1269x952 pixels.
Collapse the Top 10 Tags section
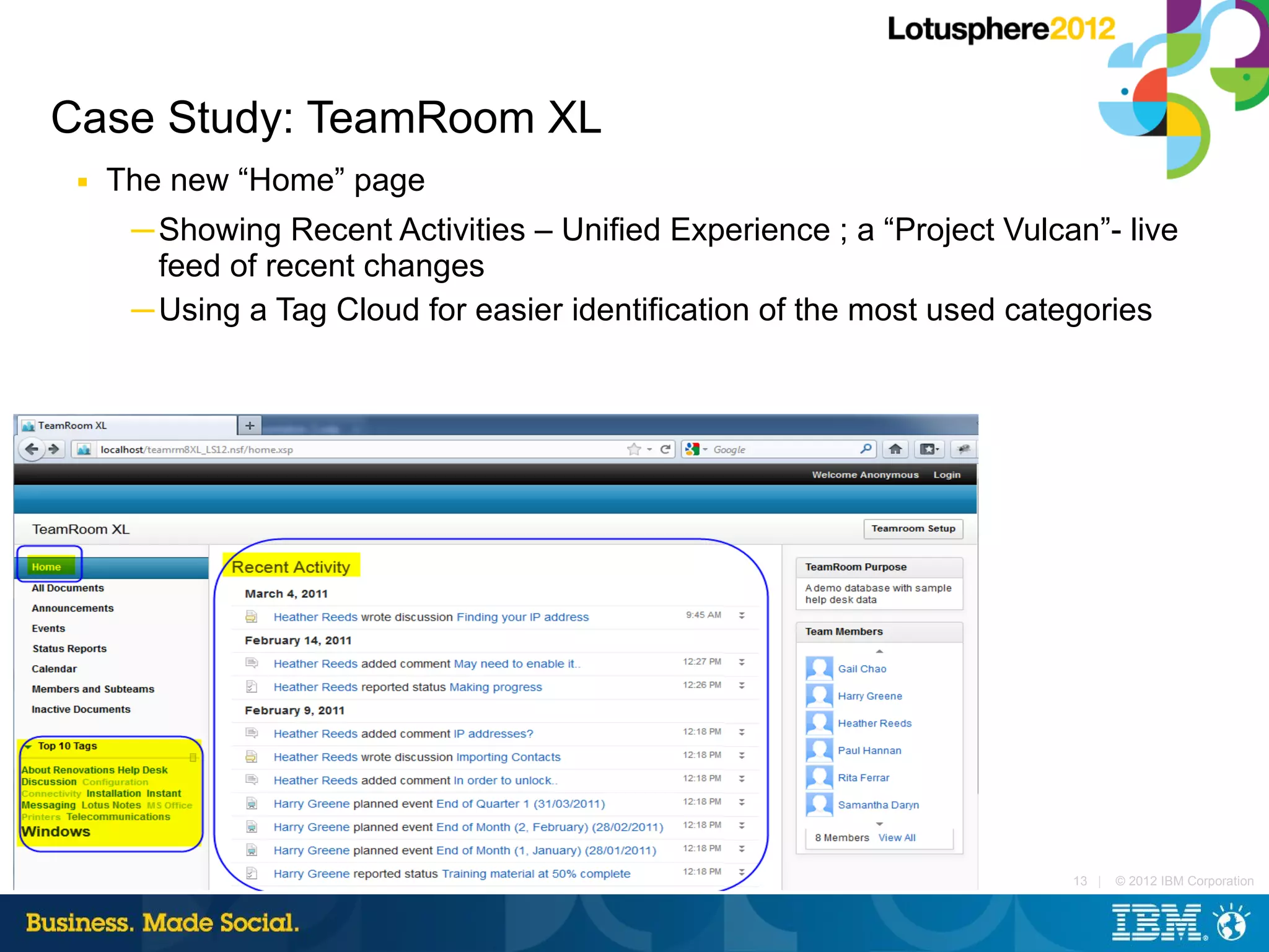tap(29, 747)
